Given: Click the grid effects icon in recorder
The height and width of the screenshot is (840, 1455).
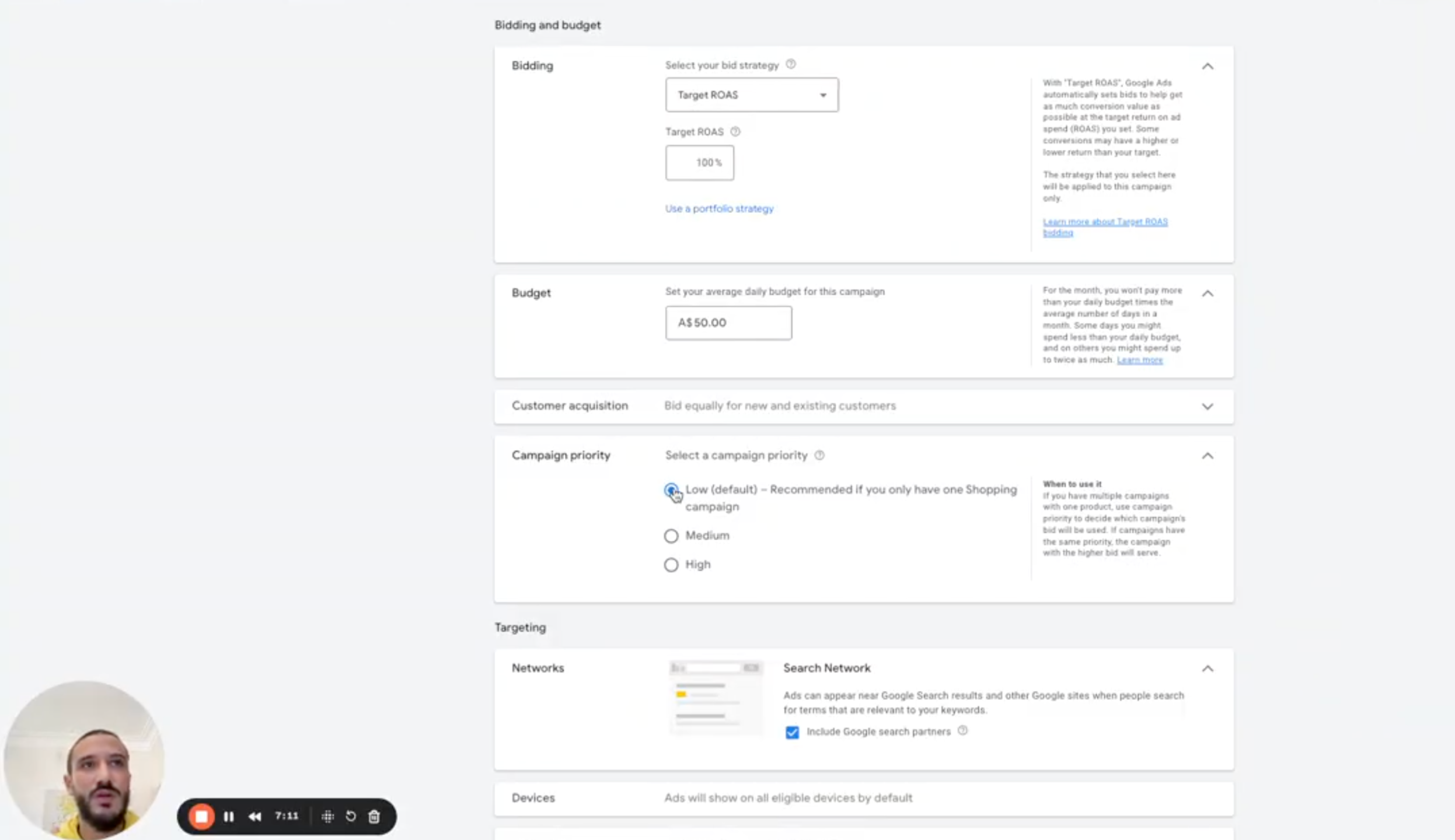Looking at the screenshot, I should click(x=327, y=816).
